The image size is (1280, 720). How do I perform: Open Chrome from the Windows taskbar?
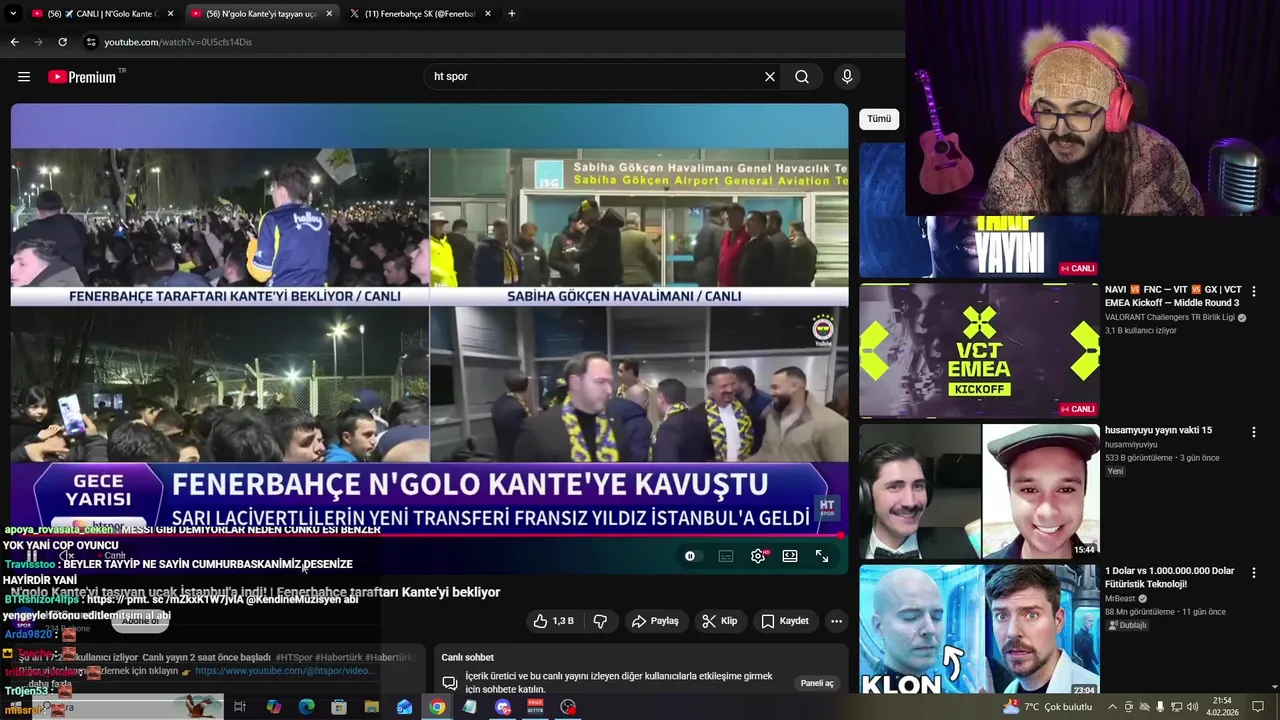[x=437, y=707]
